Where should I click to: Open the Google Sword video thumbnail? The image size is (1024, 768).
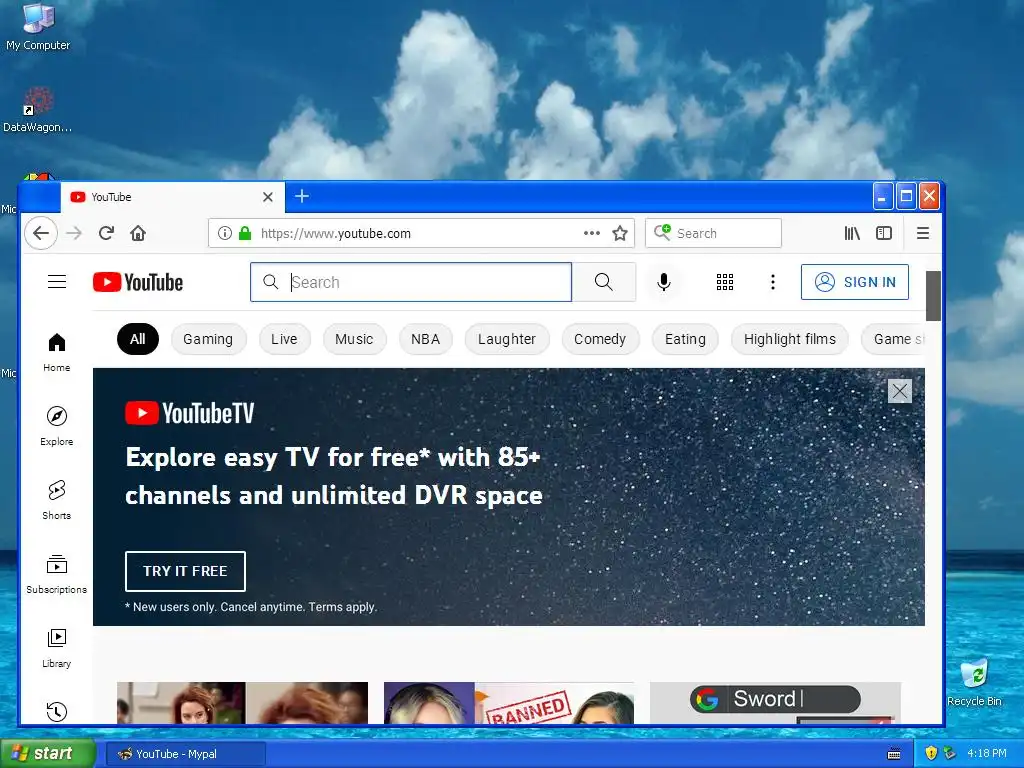pos(775,703)
